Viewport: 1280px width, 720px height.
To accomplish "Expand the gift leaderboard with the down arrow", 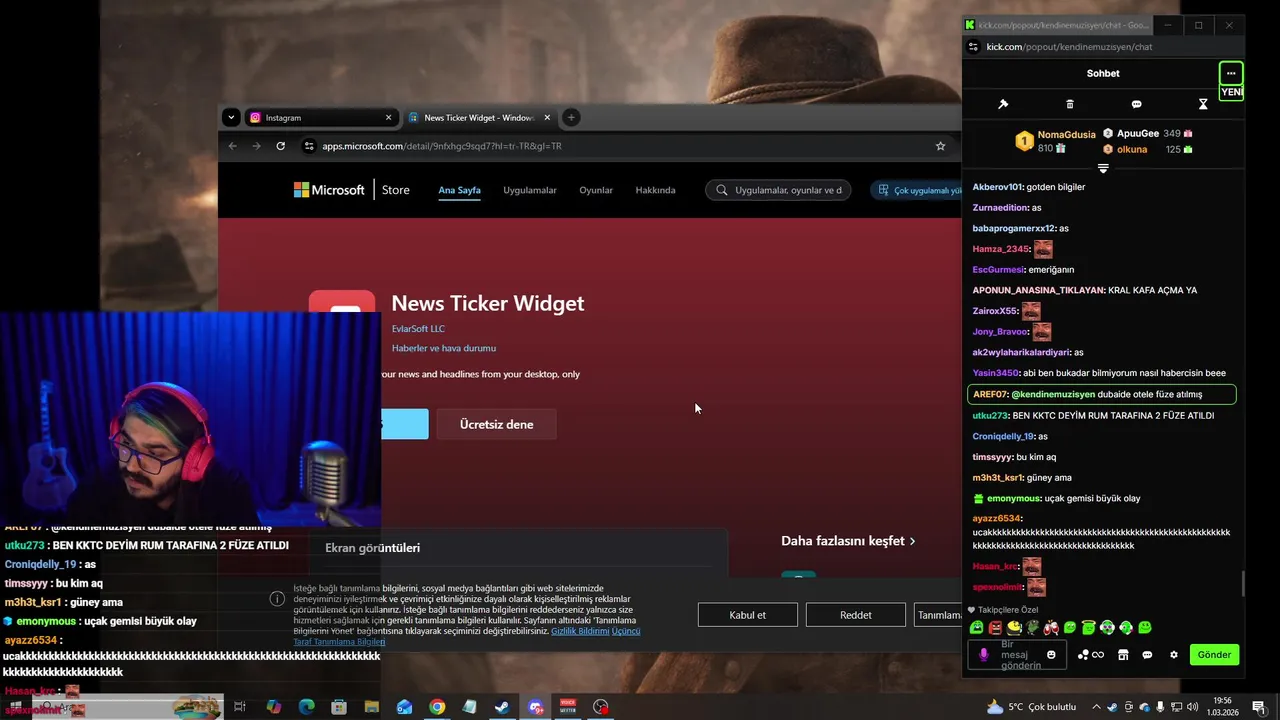I will pos(1103,168).
